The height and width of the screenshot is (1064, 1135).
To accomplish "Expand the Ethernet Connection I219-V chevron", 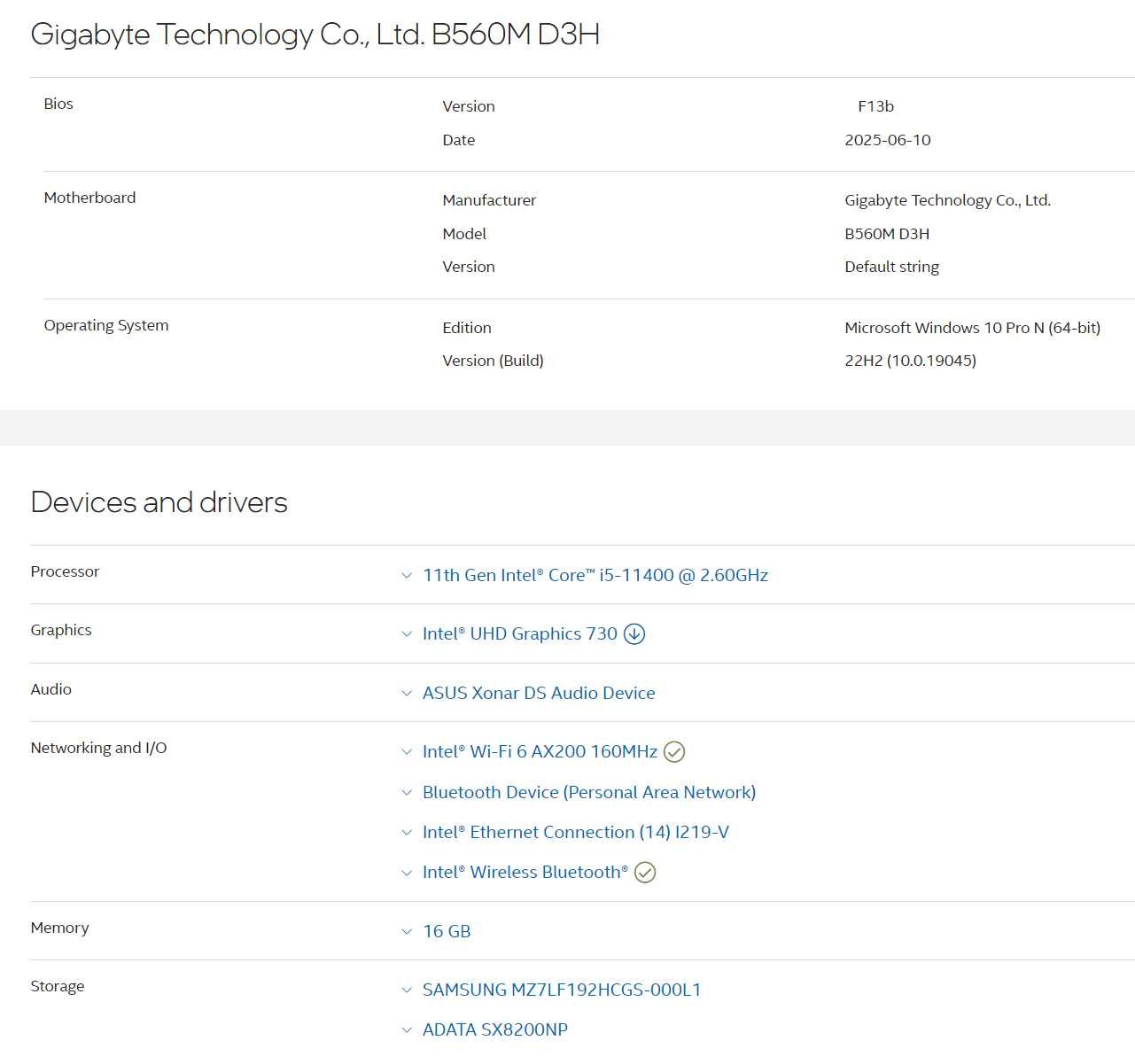I will point(407,833).
